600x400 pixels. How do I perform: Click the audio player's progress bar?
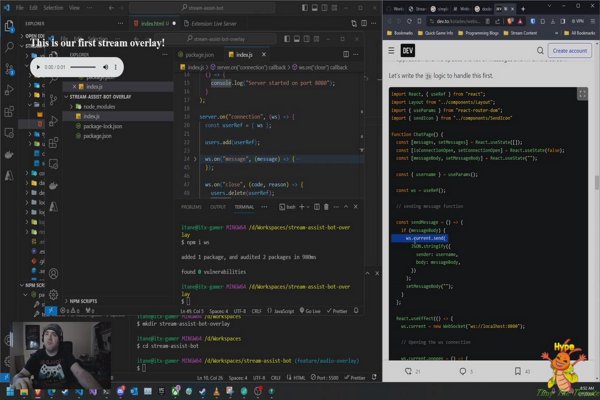click(83, 67)
